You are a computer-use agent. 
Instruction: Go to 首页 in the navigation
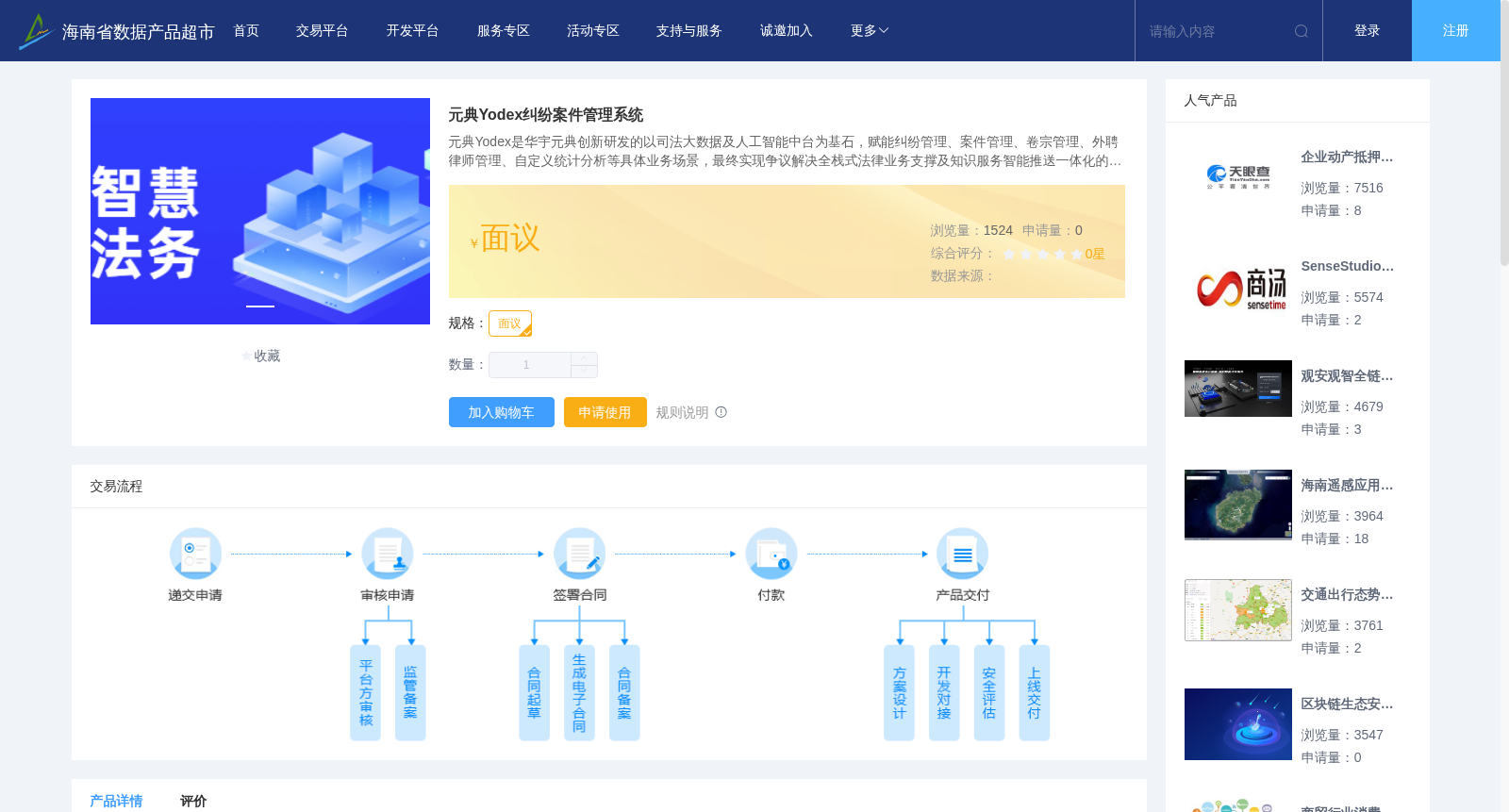[246, 31]
